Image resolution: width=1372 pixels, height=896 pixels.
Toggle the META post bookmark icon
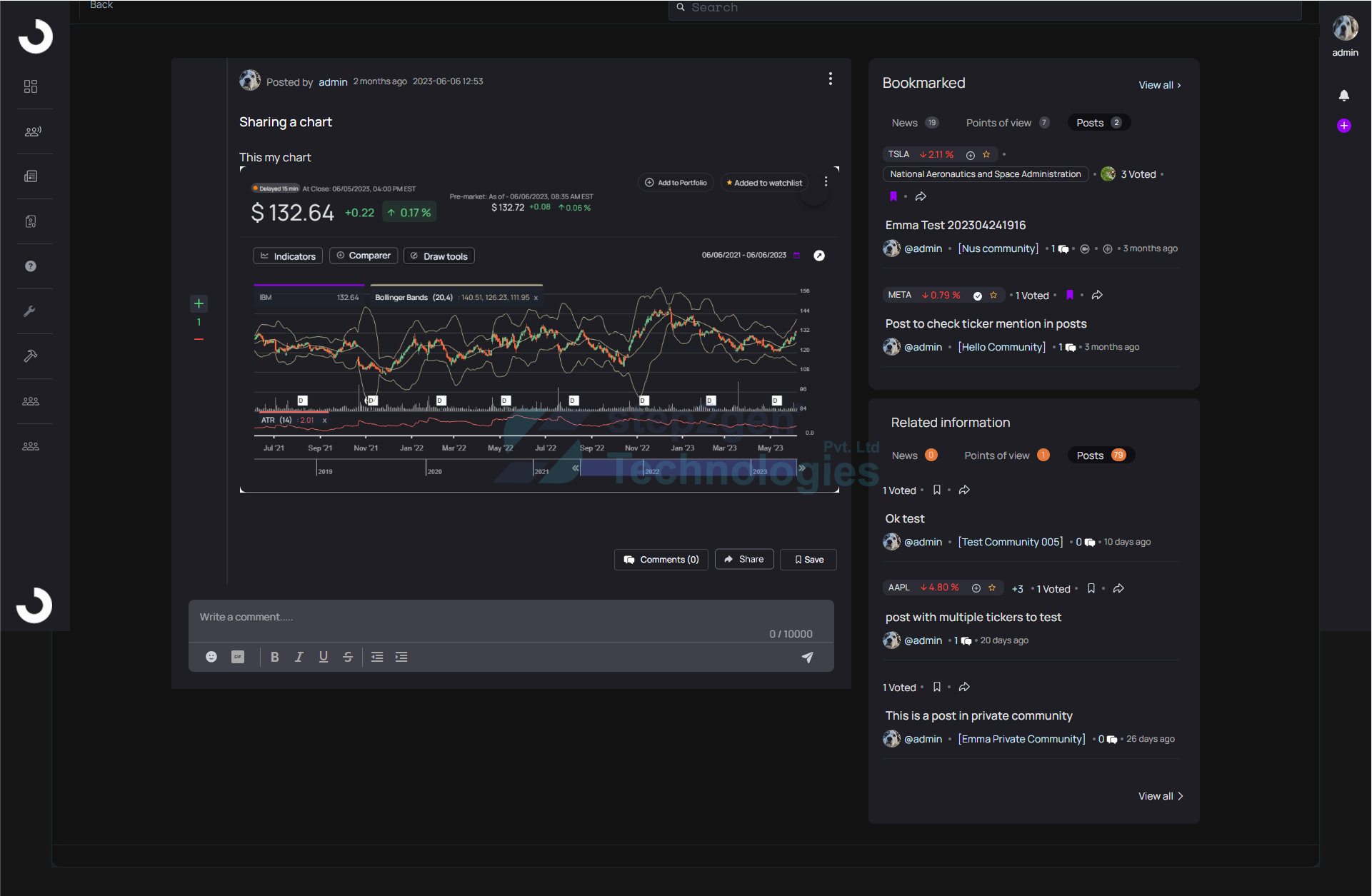pos(1070,295)
